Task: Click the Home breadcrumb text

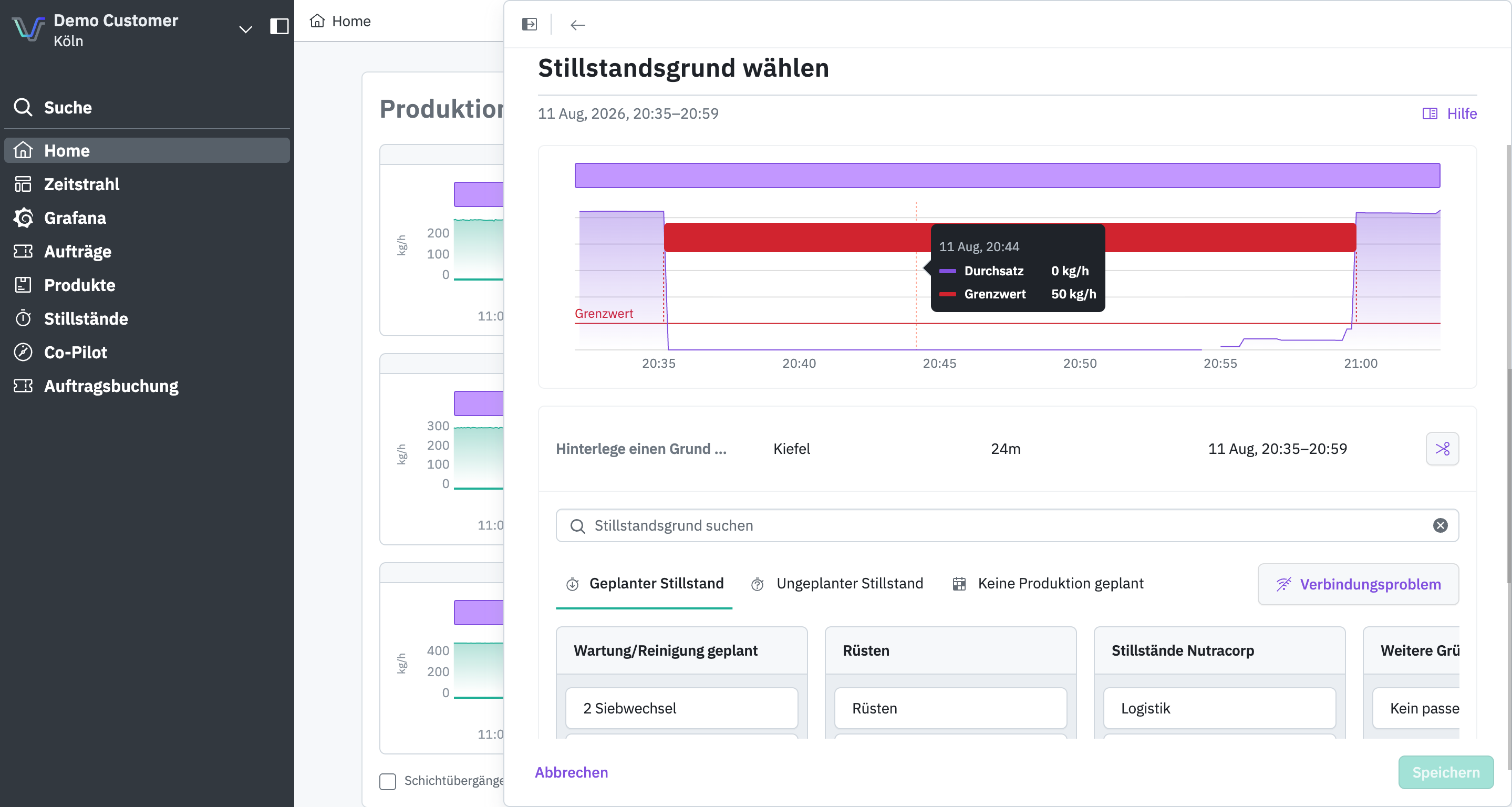Action: [351, 21]
